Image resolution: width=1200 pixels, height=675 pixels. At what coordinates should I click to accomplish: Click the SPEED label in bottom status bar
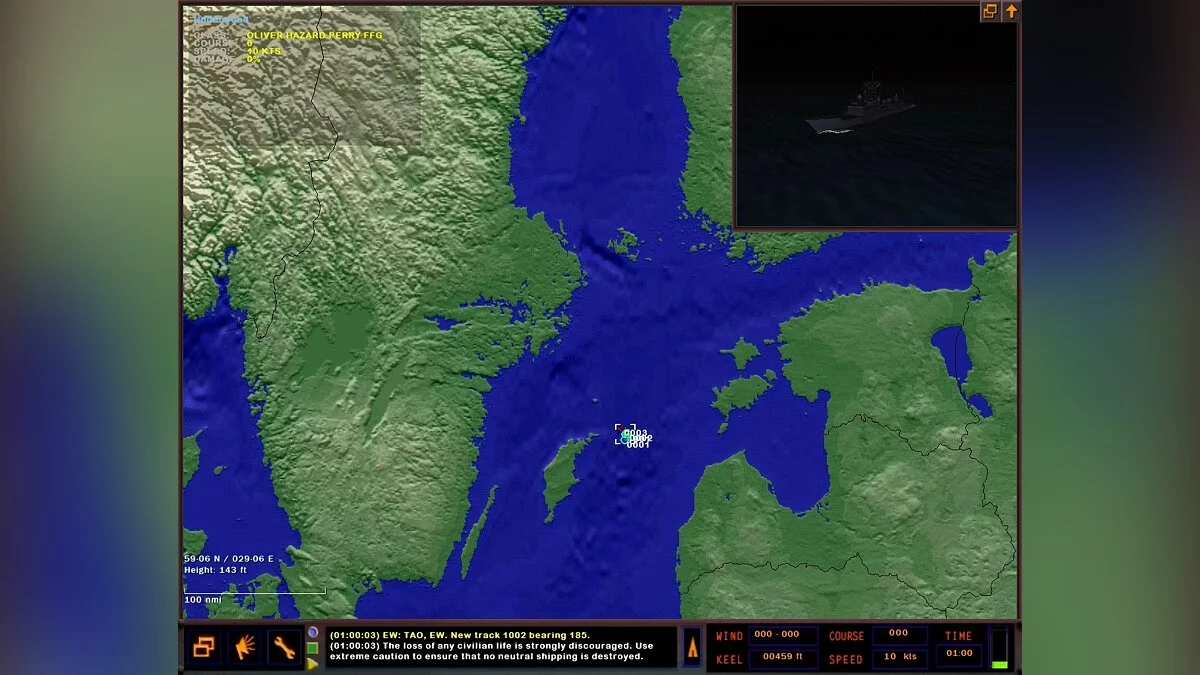point(846,660)
